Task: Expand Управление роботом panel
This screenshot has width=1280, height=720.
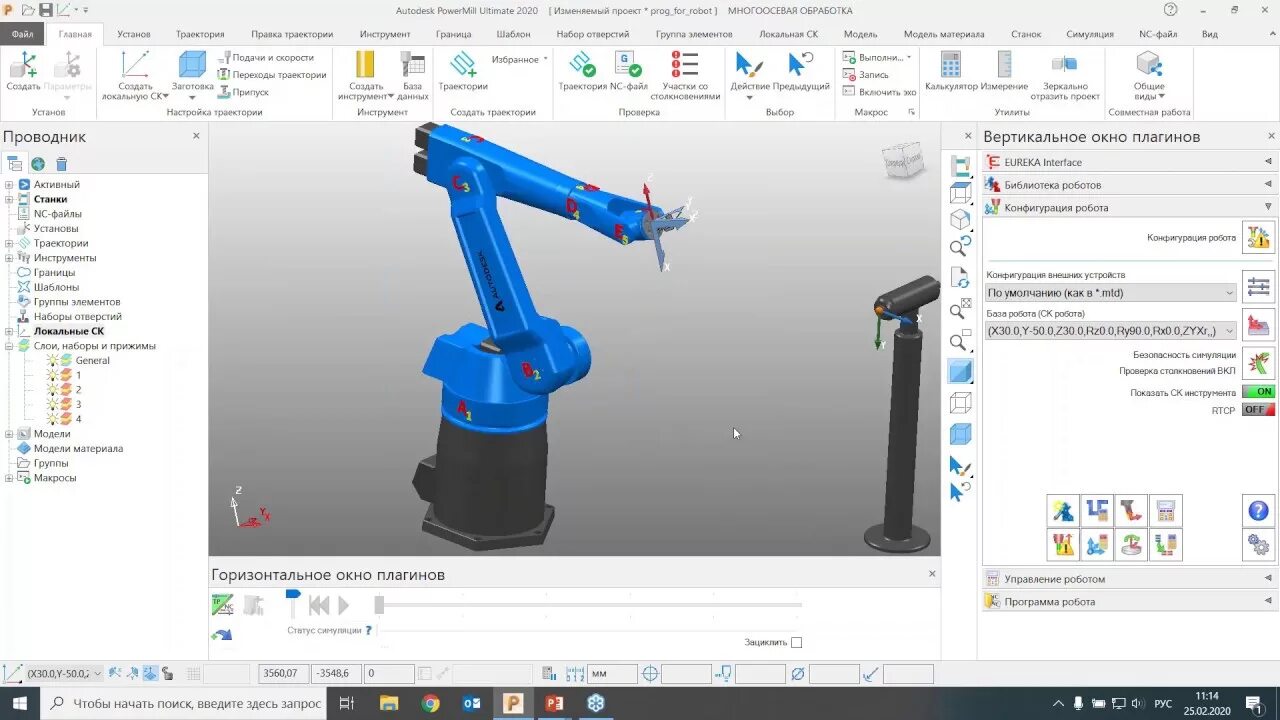Action: (1129, 579)
